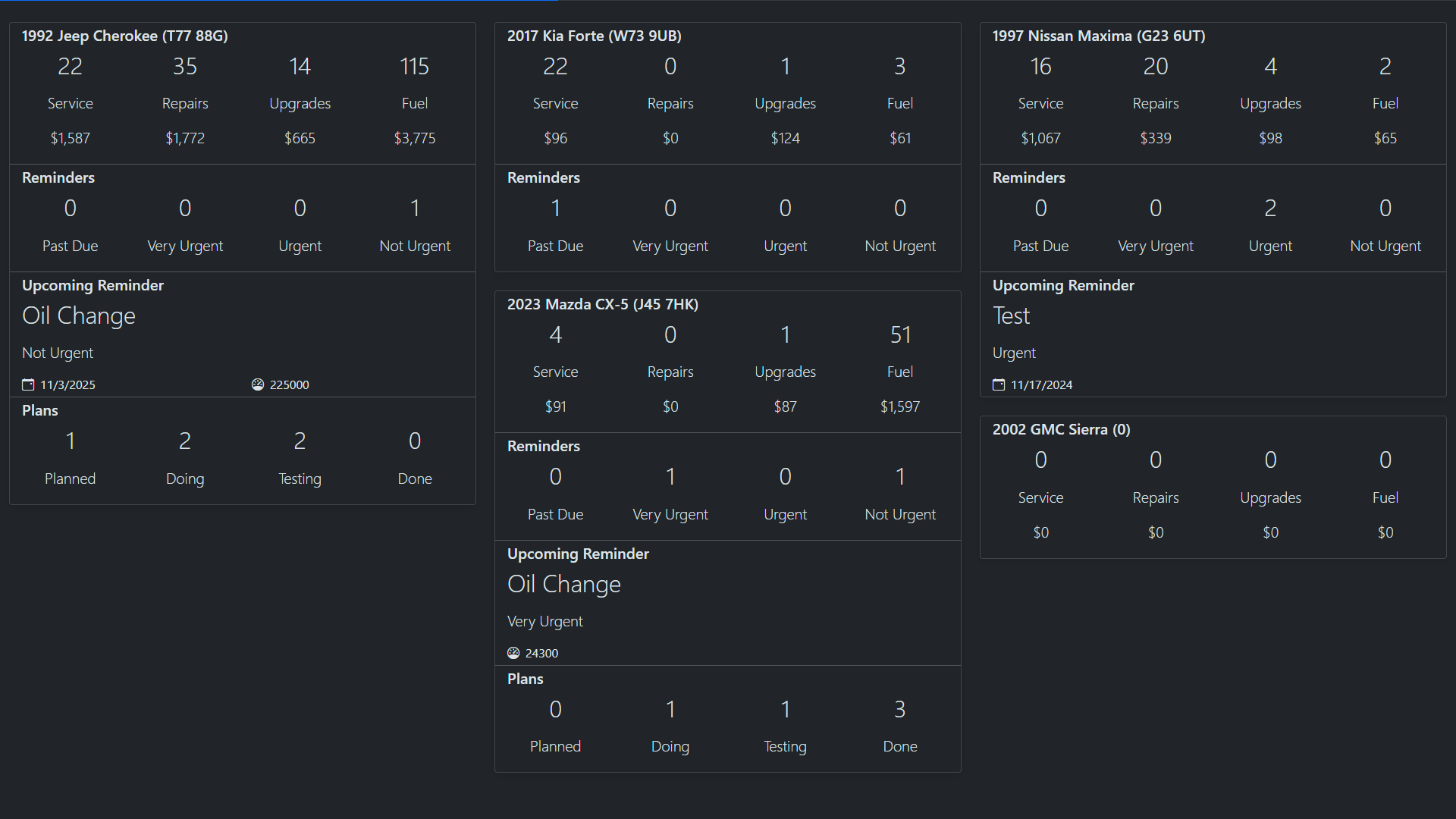Viewport: 1456px width, 819px height.
Task: Click Mazda CX-5 Fuel count 51
Action: pos(900,335)
